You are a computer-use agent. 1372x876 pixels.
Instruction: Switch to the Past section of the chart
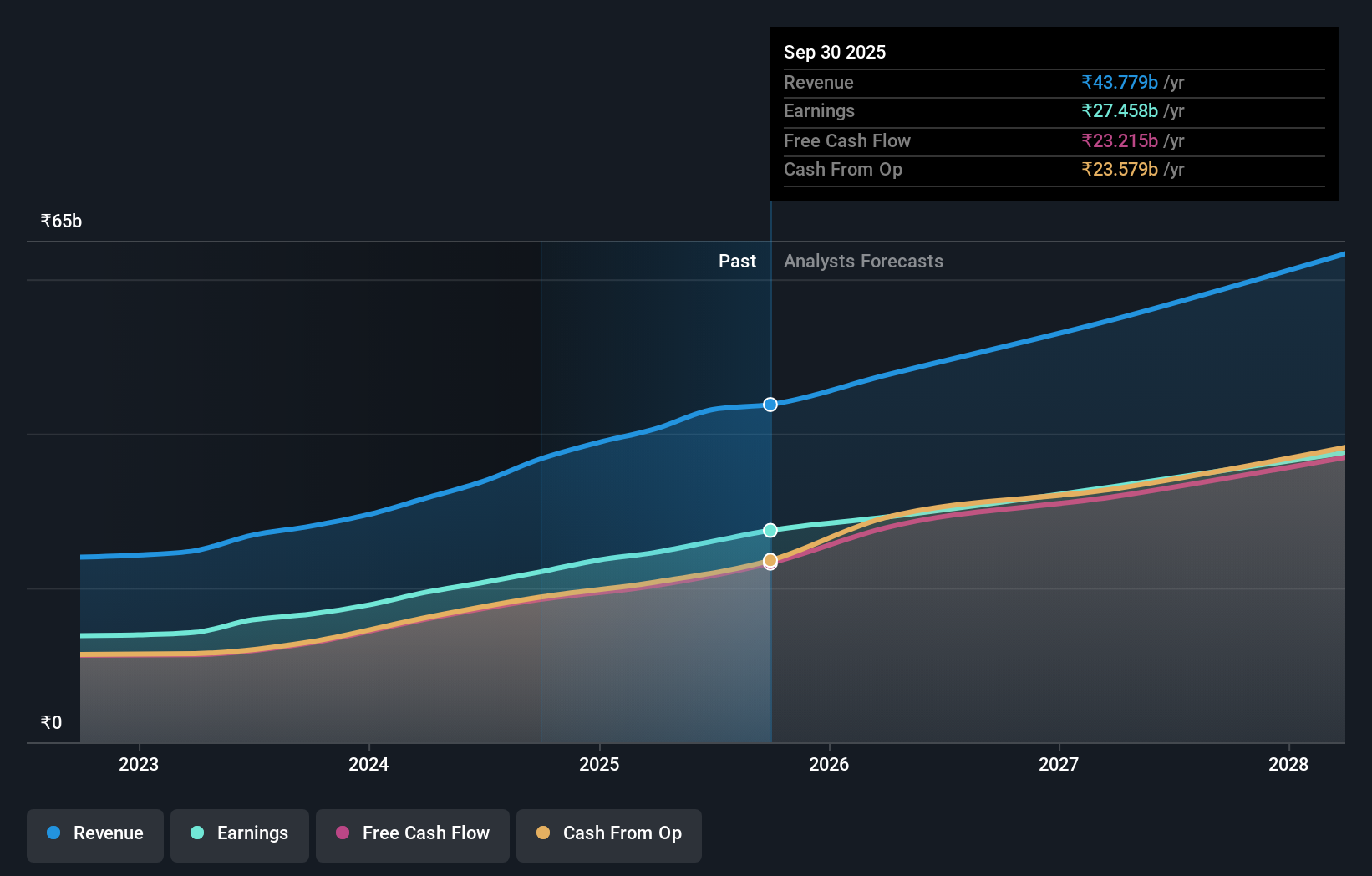coord(737,261)
